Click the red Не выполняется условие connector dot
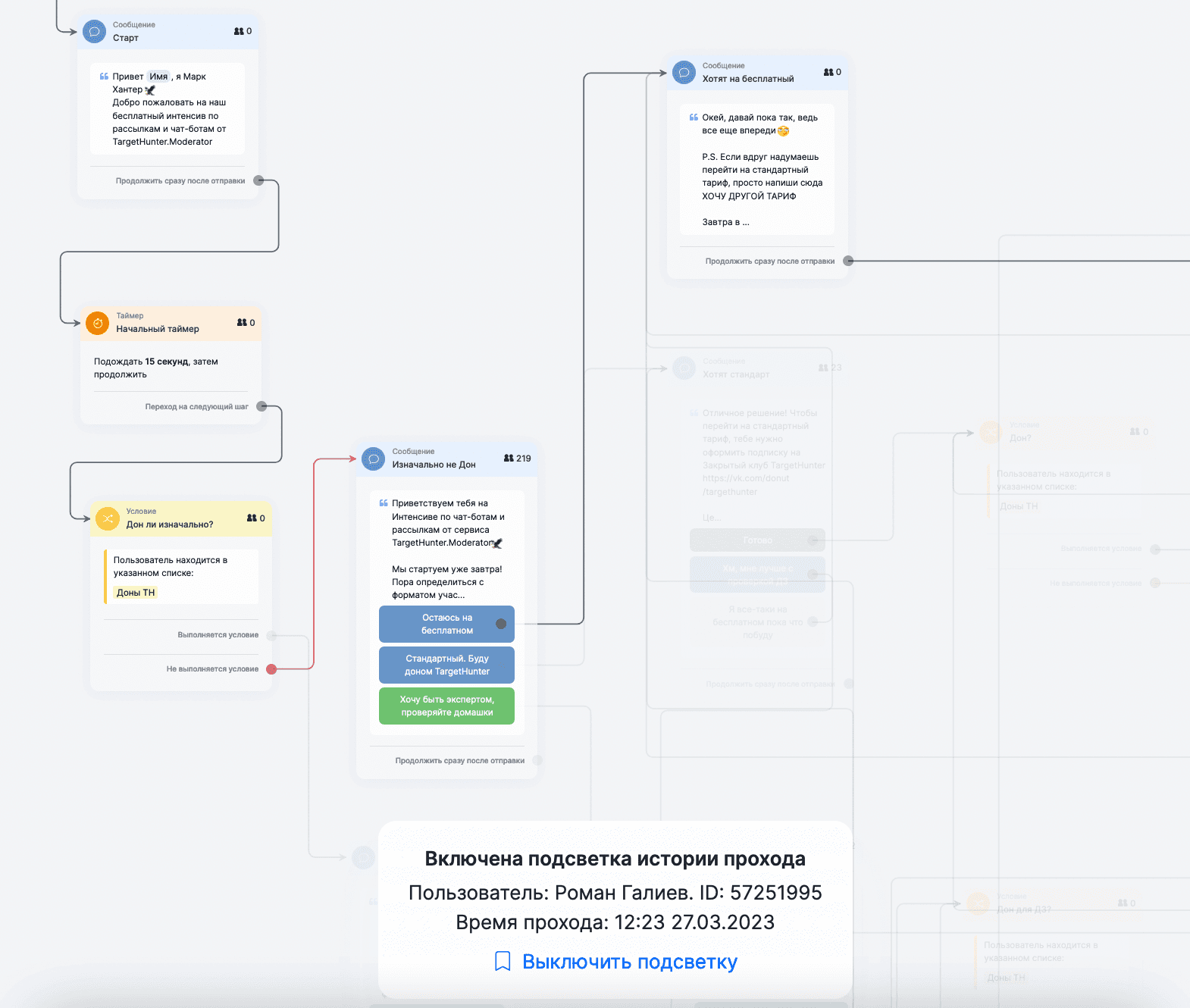The height and width of the screenshot is (1008, 1190). [x=271, y=668]
